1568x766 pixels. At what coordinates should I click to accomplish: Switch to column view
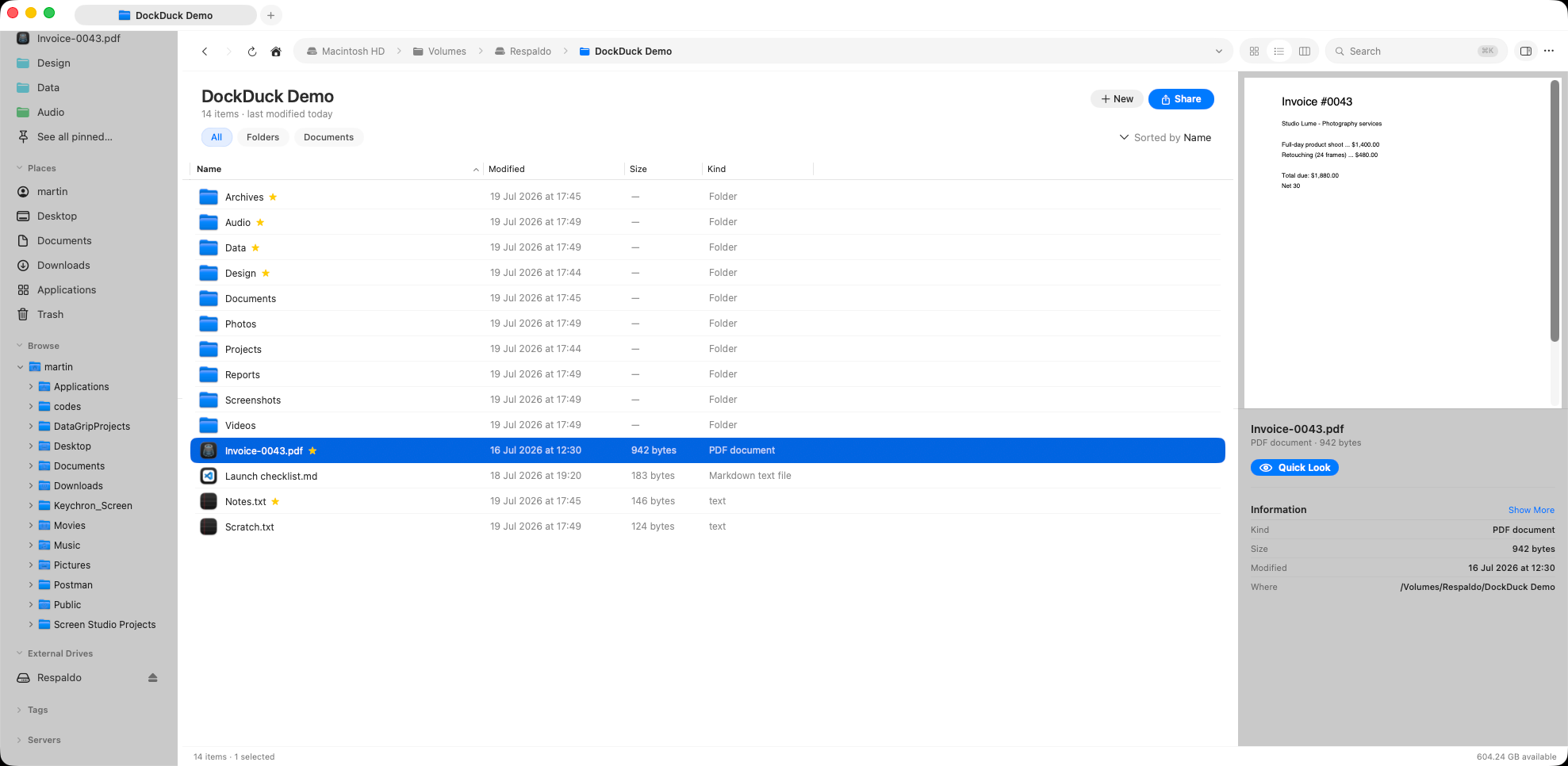[x=1304, y=52]
